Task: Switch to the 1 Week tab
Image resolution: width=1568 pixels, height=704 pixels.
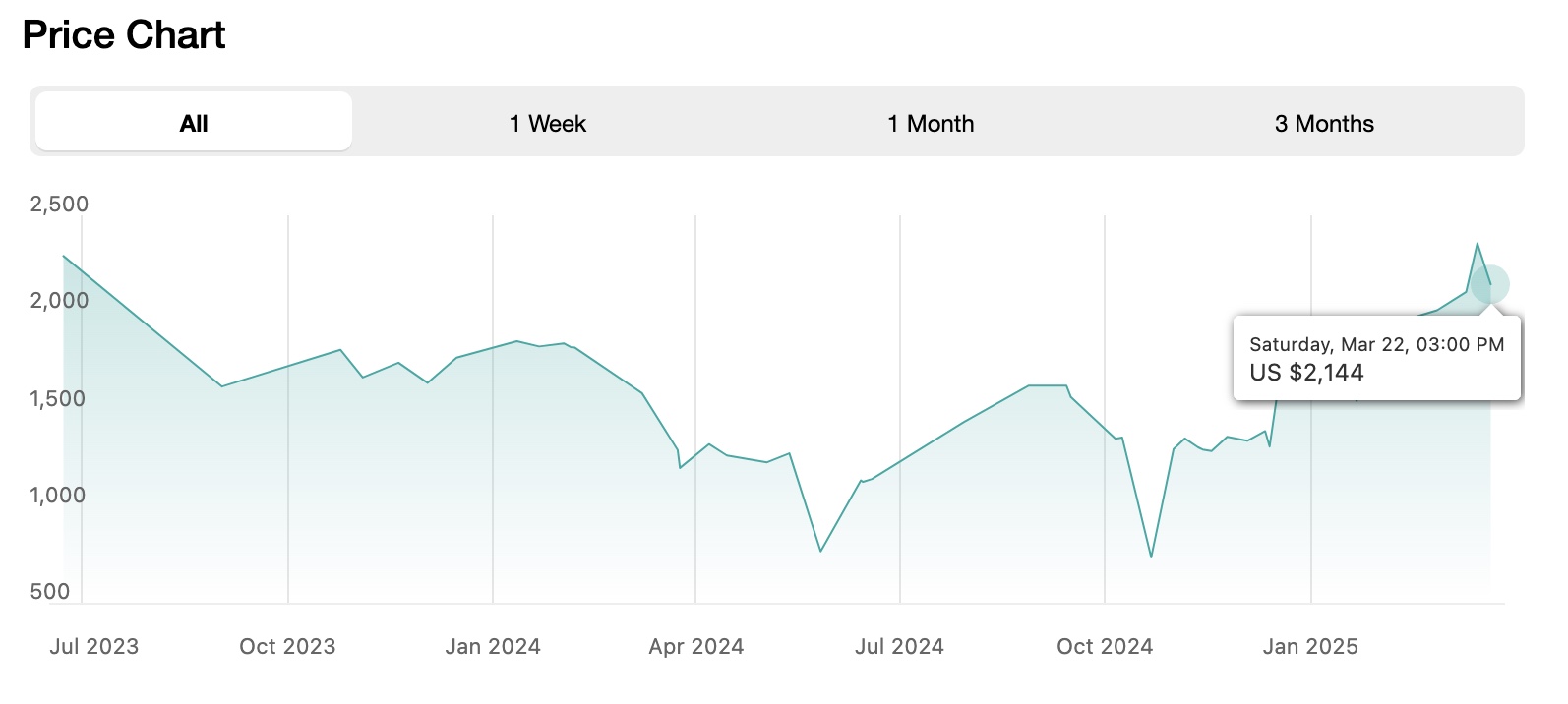Action: [548, 123]
